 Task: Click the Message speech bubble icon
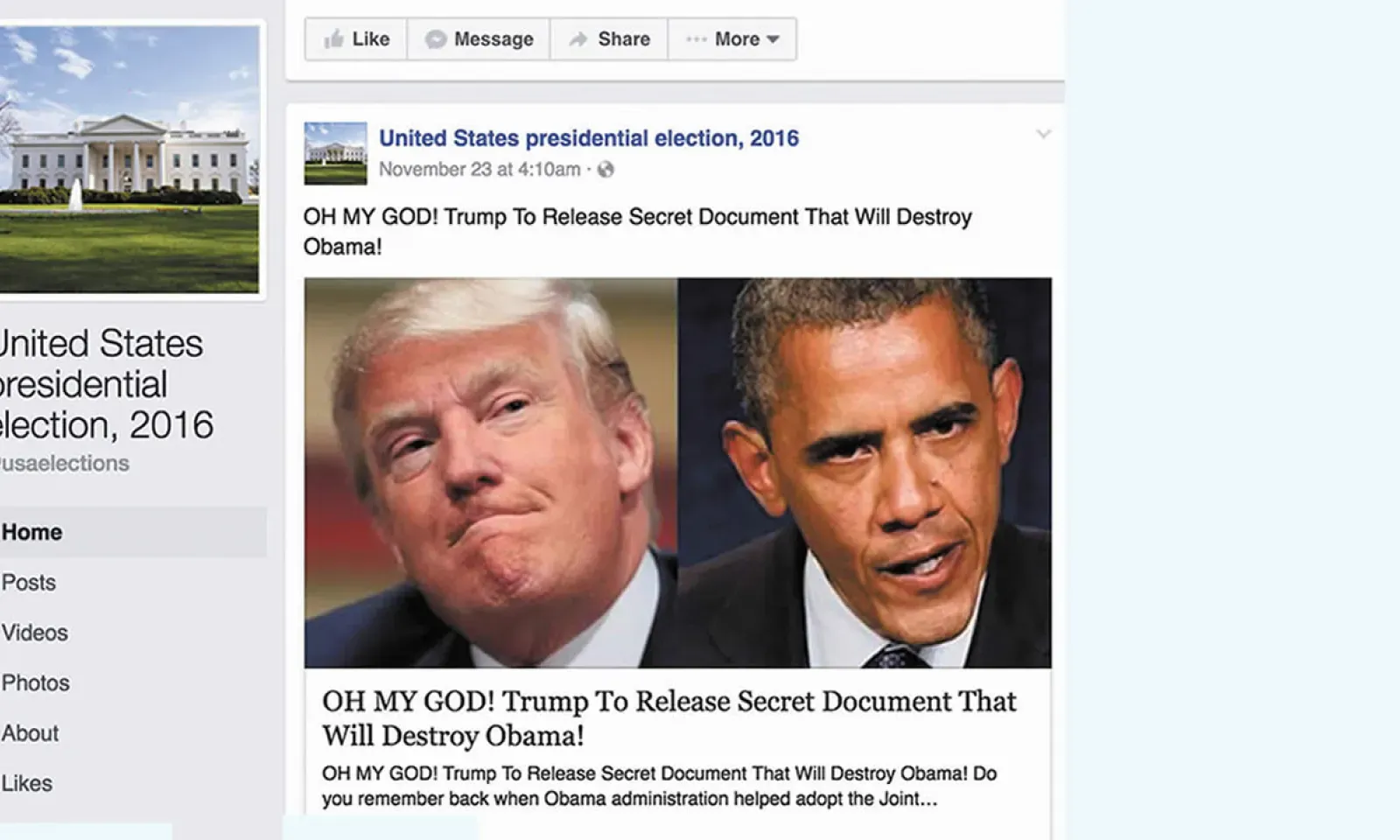pyautogui.click(x=436, y=39)
